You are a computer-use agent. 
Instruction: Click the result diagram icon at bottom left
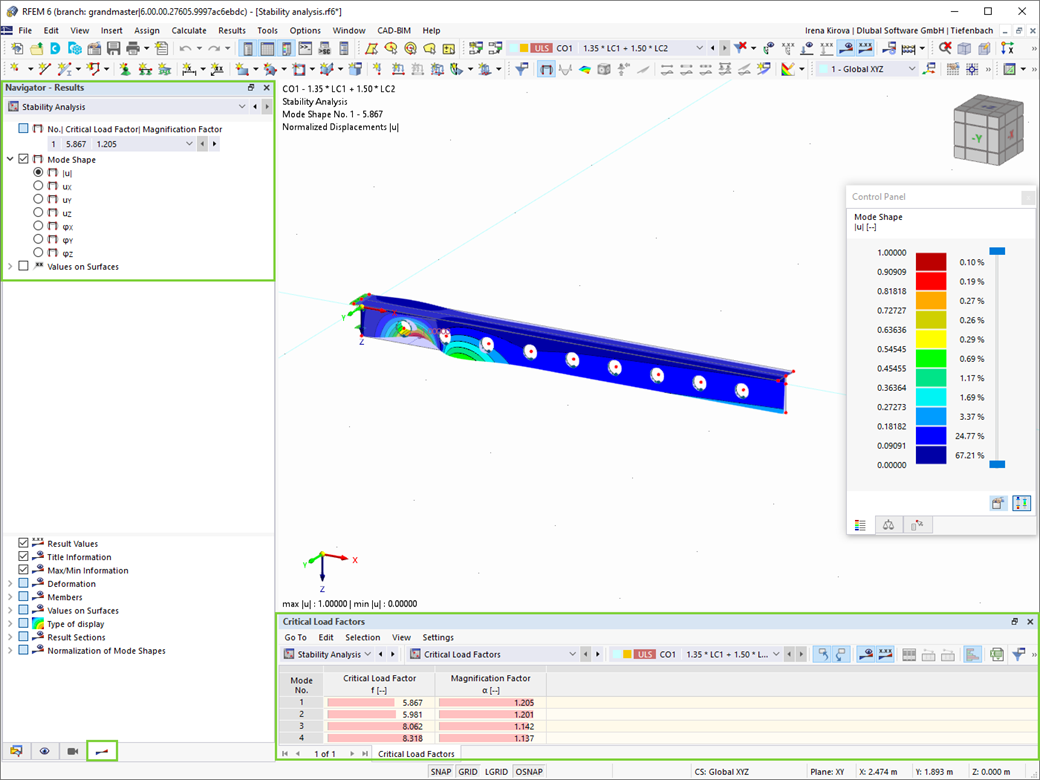point(102,751)
